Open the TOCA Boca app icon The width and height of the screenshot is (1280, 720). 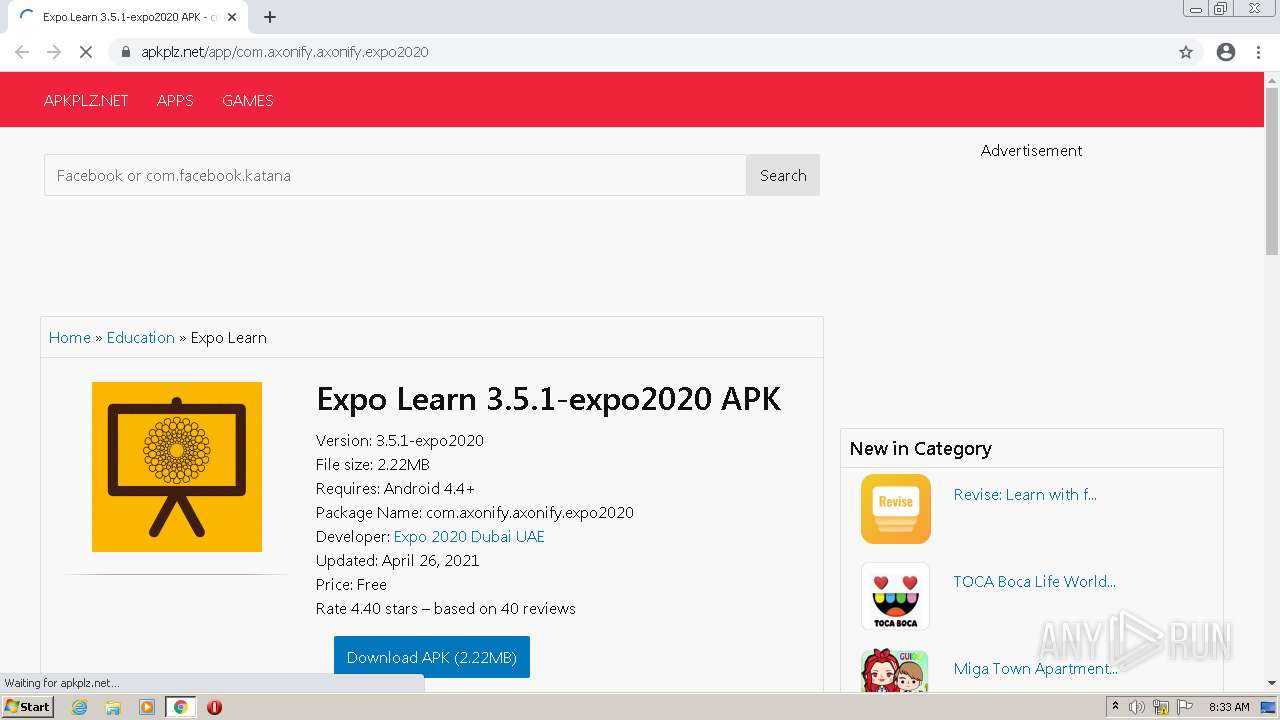[x=896, y=596]
